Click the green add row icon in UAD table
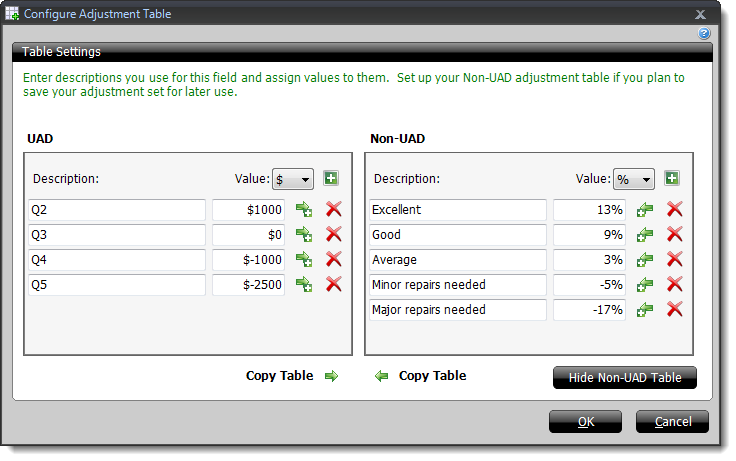This screenshot has width=736, height=461. (331, 179)
